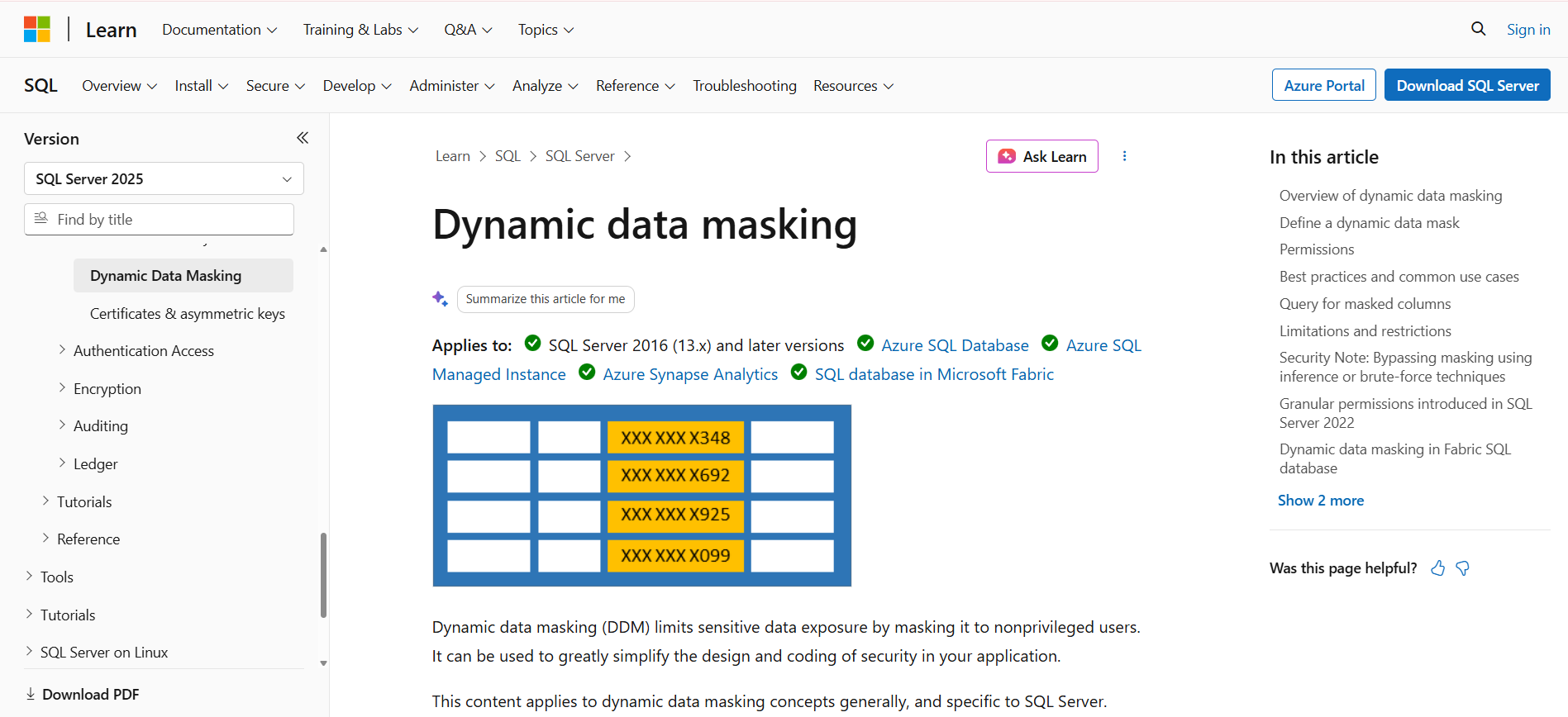Expand the Authentication Access tree node
1568x717 pixels.
[x=62, y=350]
